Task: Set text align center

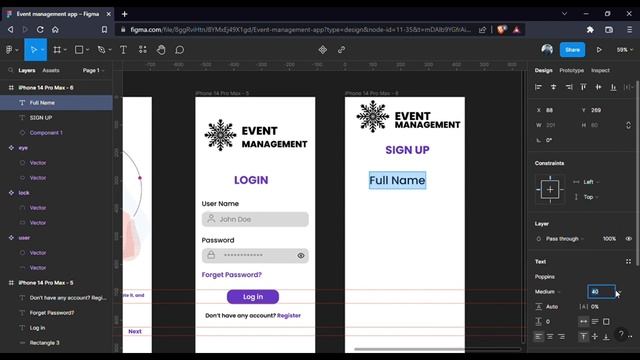Action: [x=550, y=337]
